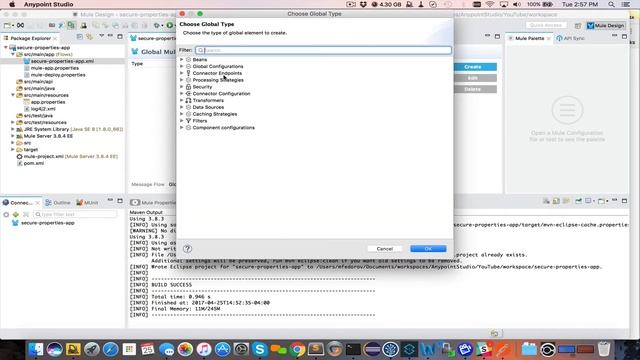Expand Connector Endpoints category
The image size is (640, 360).
point(182,73)
